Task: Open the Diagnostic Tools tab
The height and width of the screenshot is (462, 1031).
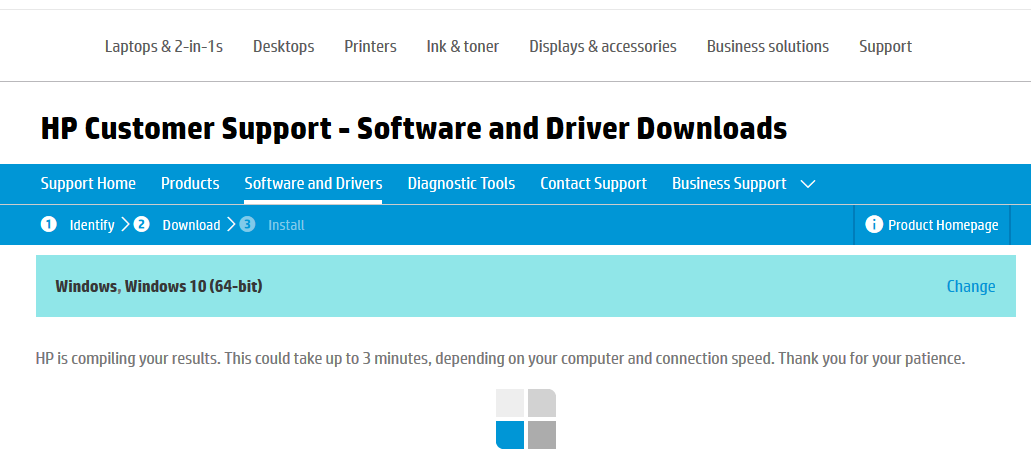Action: [x=461, y=183]
